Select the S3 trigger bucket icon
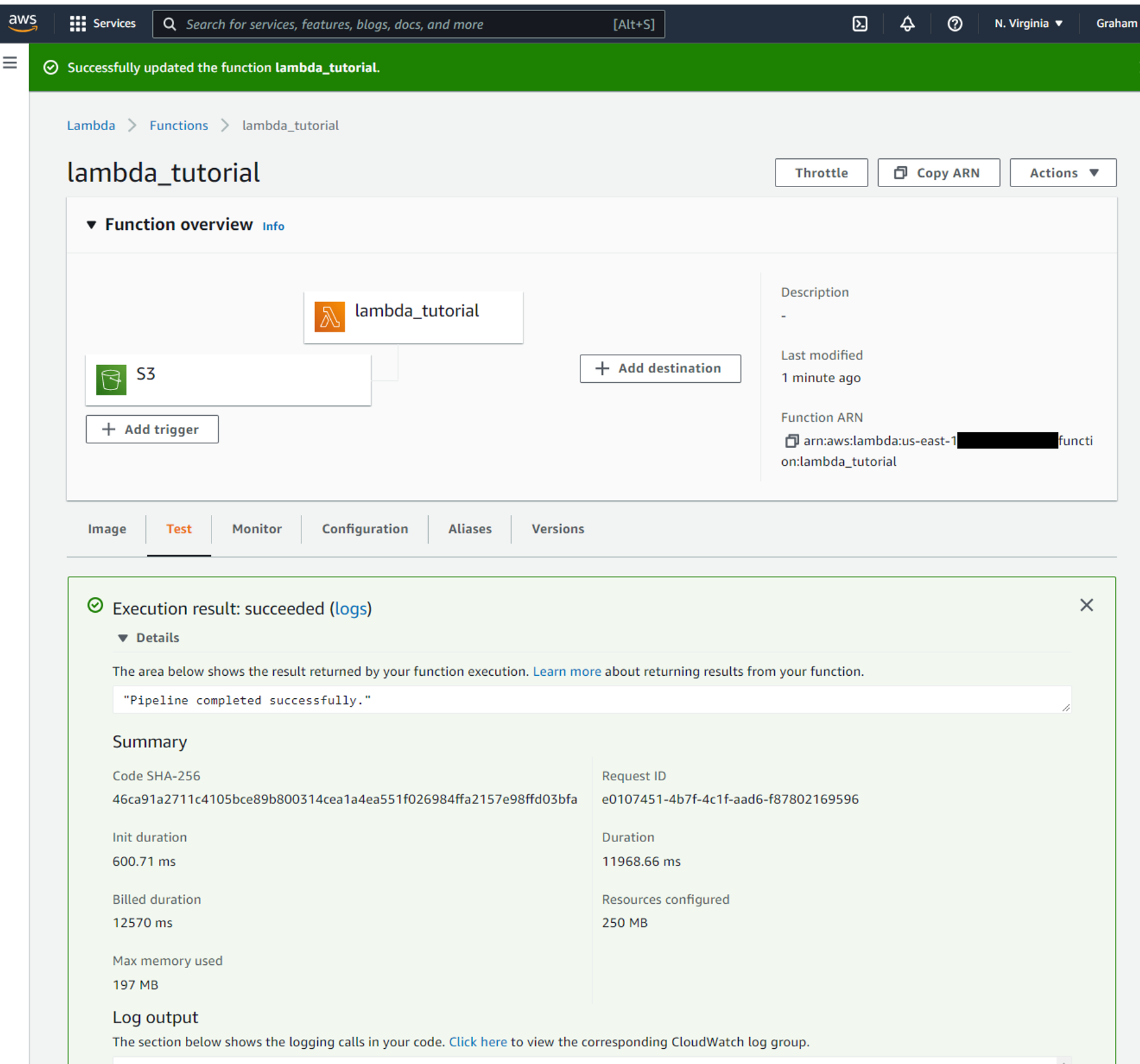The image size is (1140, 1064). (111, 380)
